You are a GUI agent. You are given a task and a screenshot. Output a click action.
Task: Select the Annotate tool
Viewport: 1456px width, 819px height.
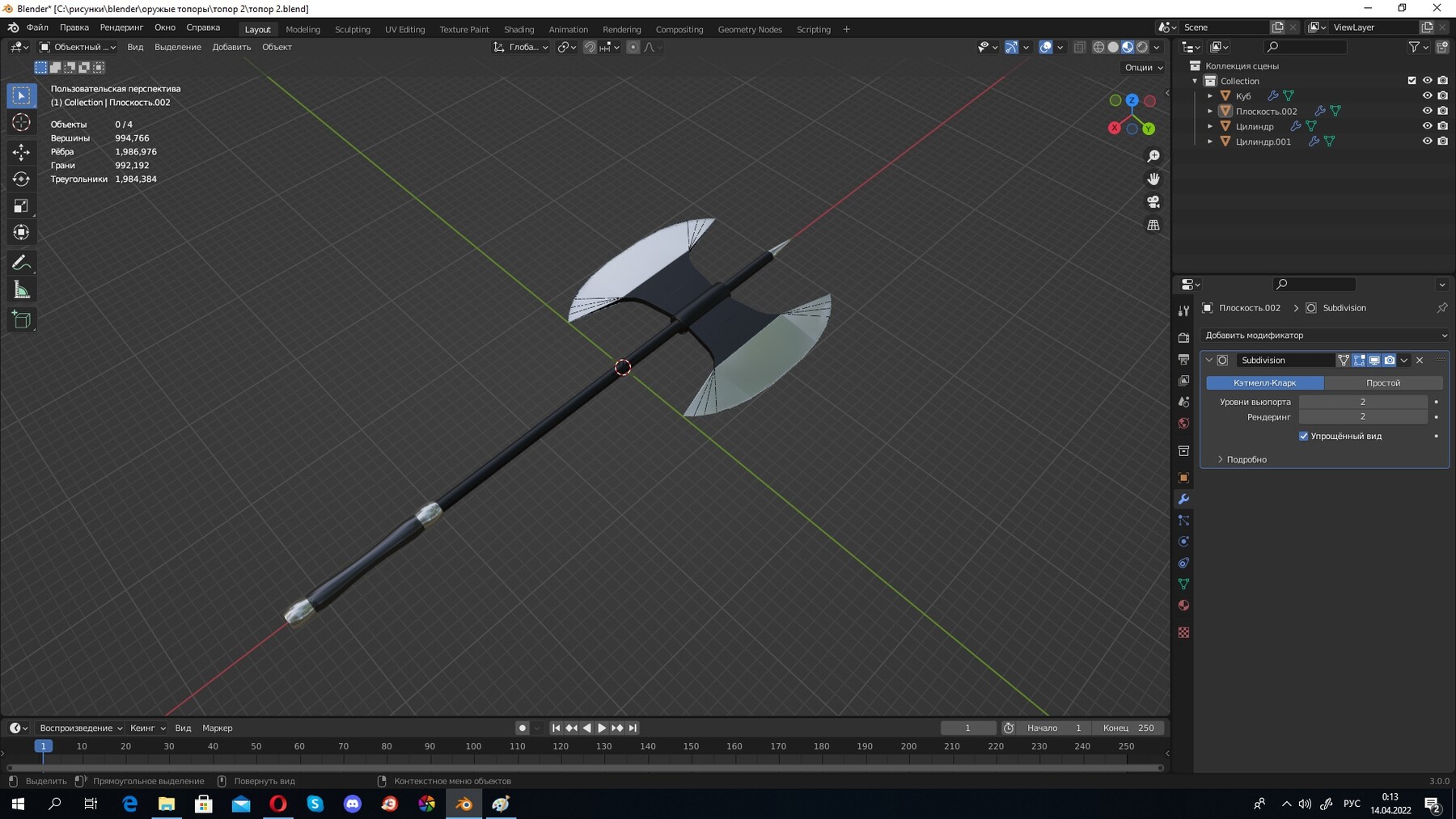tap(22, 261)
